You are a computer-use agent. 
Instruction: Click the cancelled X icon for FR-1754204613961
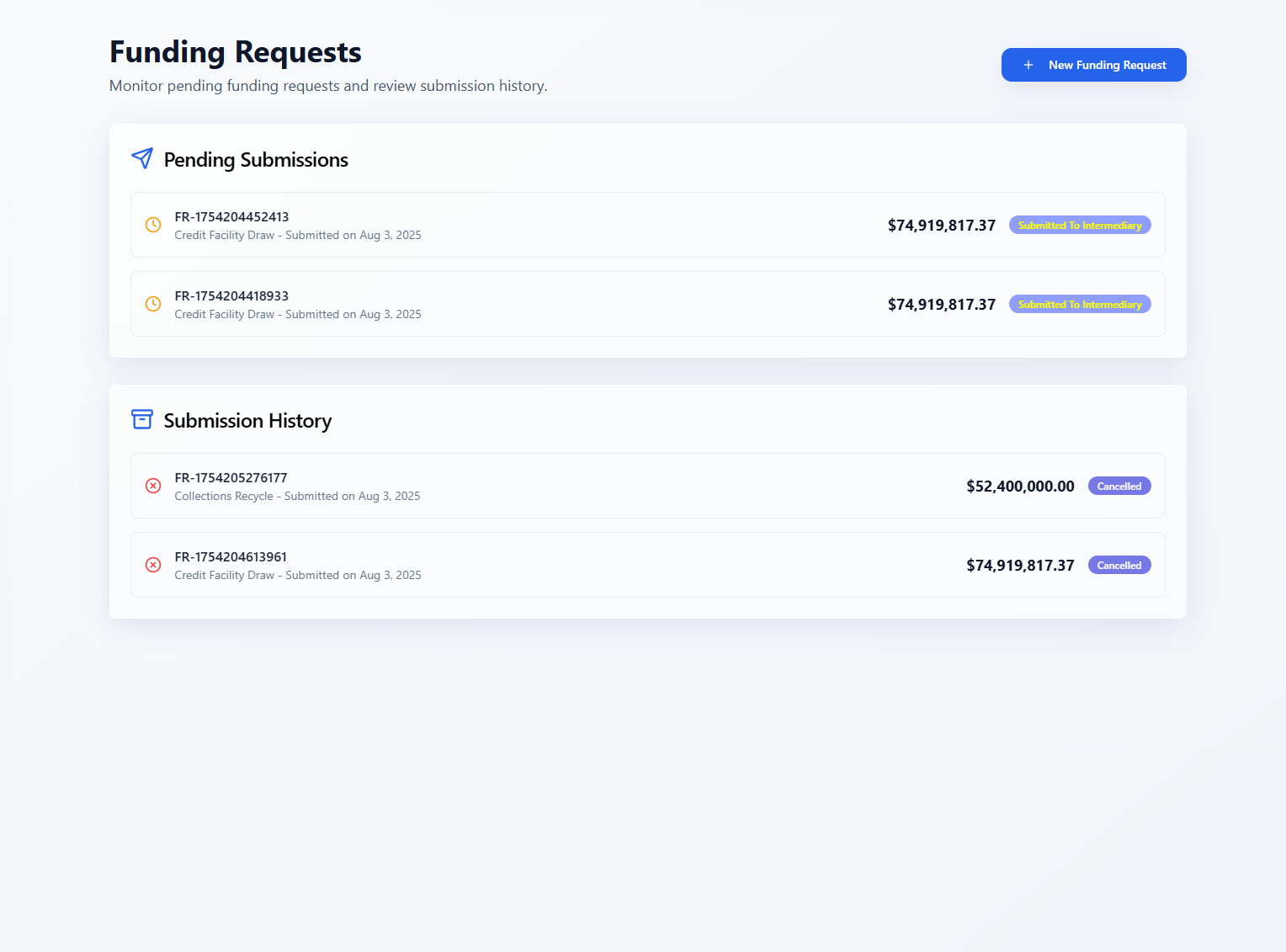[x=153, y=565]
